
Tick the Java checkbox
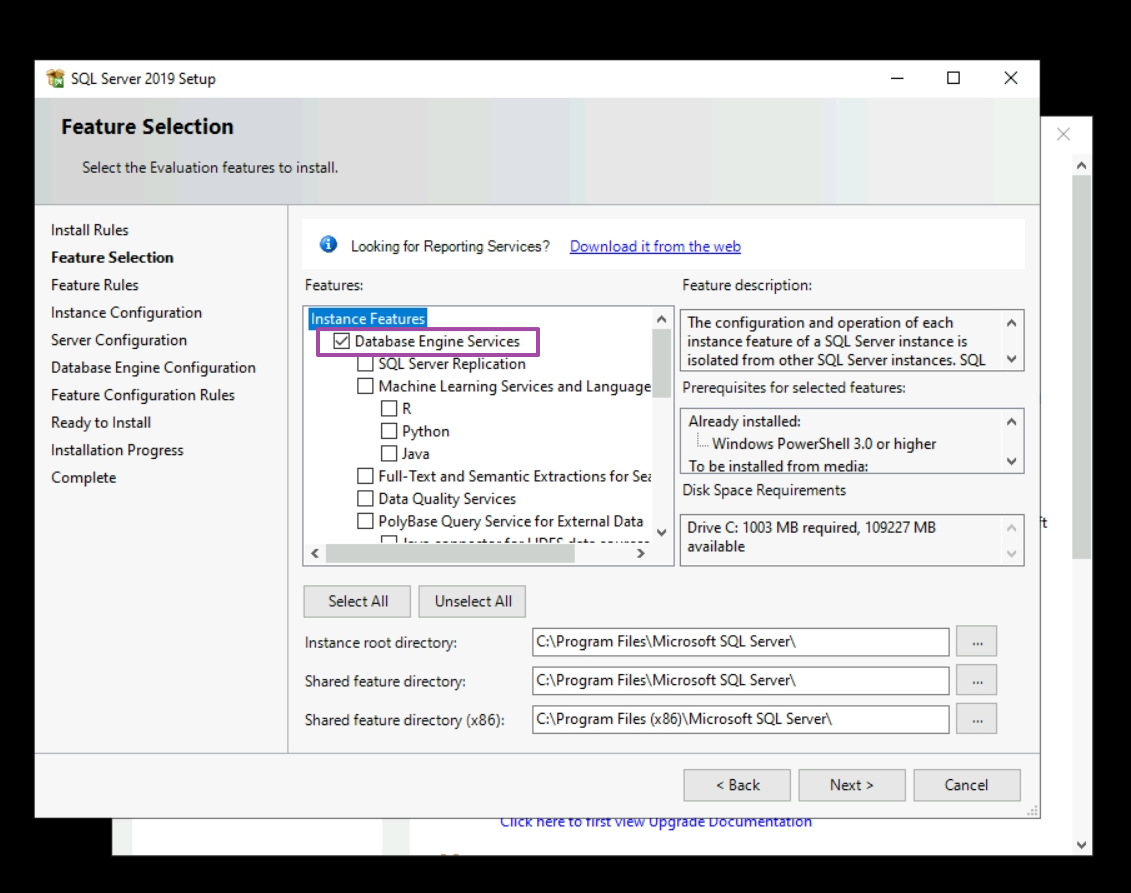(x=389, y=454)
